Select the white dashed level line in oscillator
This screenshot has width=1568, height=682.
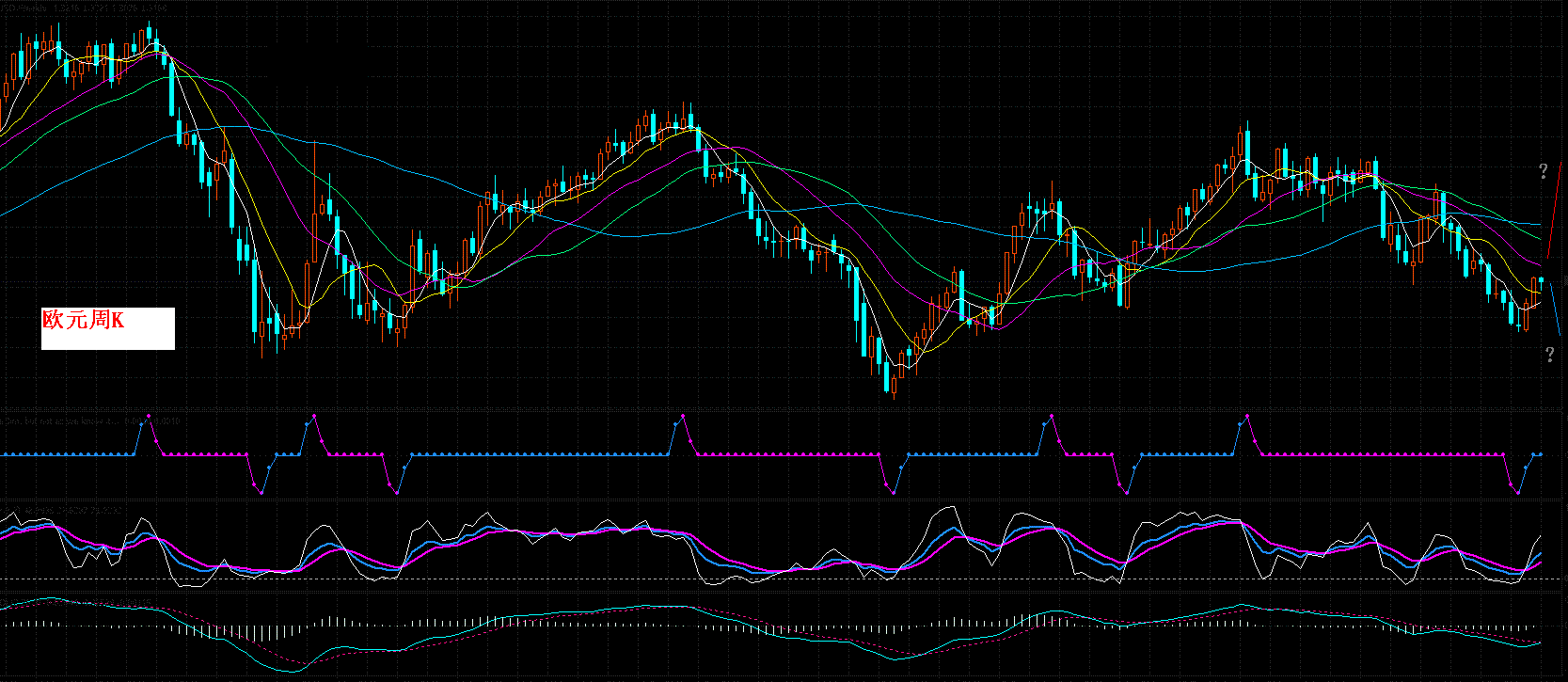pyautogui.click(x=752, y=579)
